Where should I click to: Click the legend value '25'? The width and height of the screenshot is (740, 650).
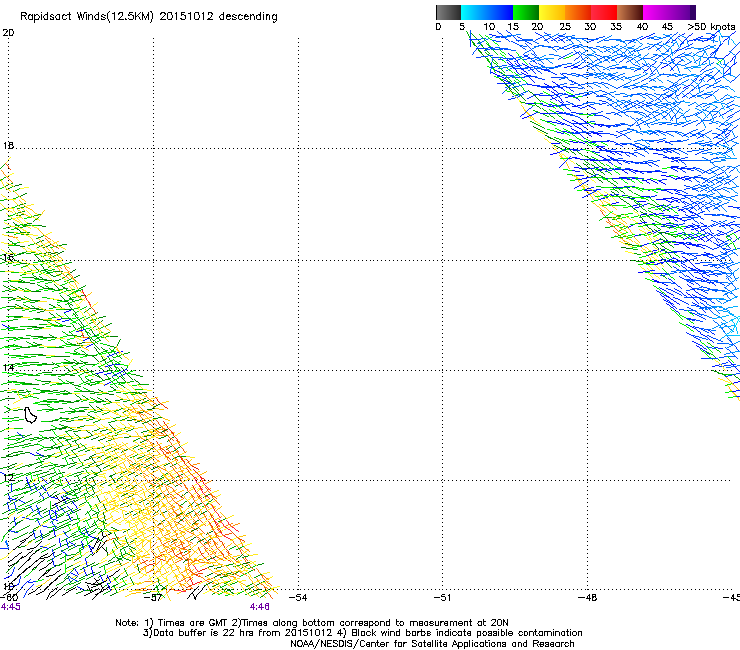point(565,27)
